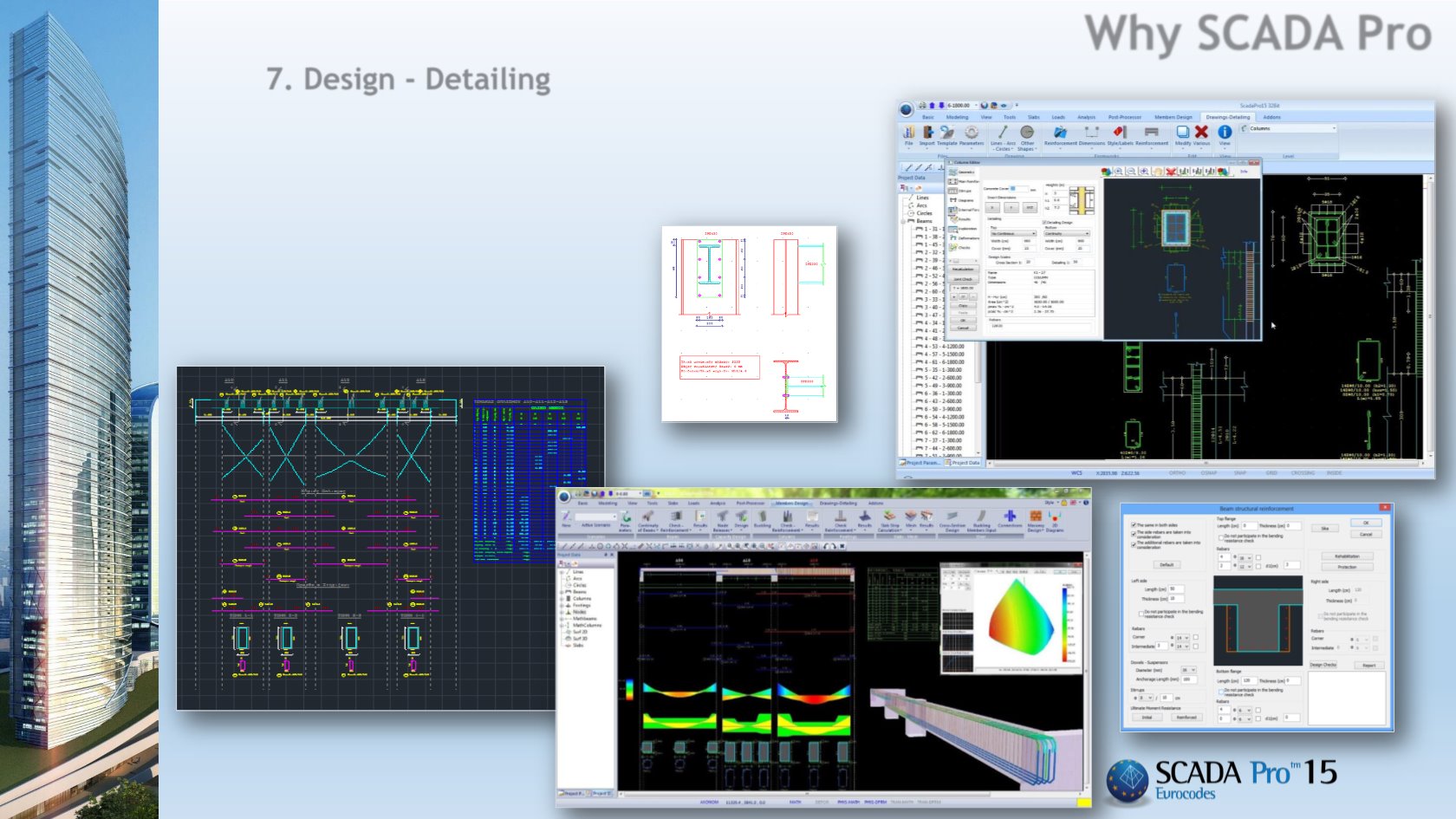This screenshot has height=819, width=1456.
Task: Open Active Scenario dropdown in Members Design ribbon
Action: coord(595,517)
